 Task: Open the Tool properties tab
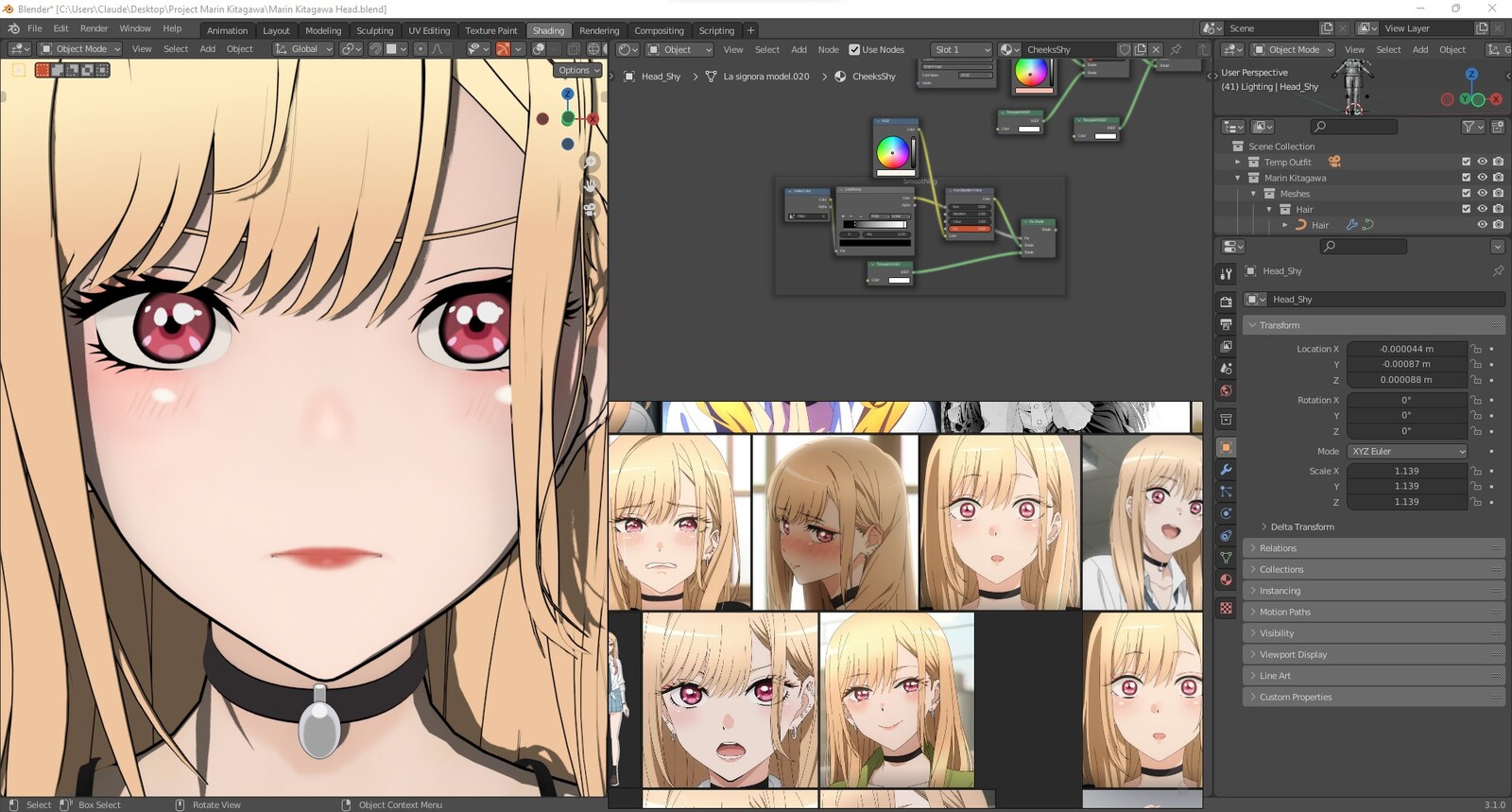pyautogui.click(x=1226, y=273)
